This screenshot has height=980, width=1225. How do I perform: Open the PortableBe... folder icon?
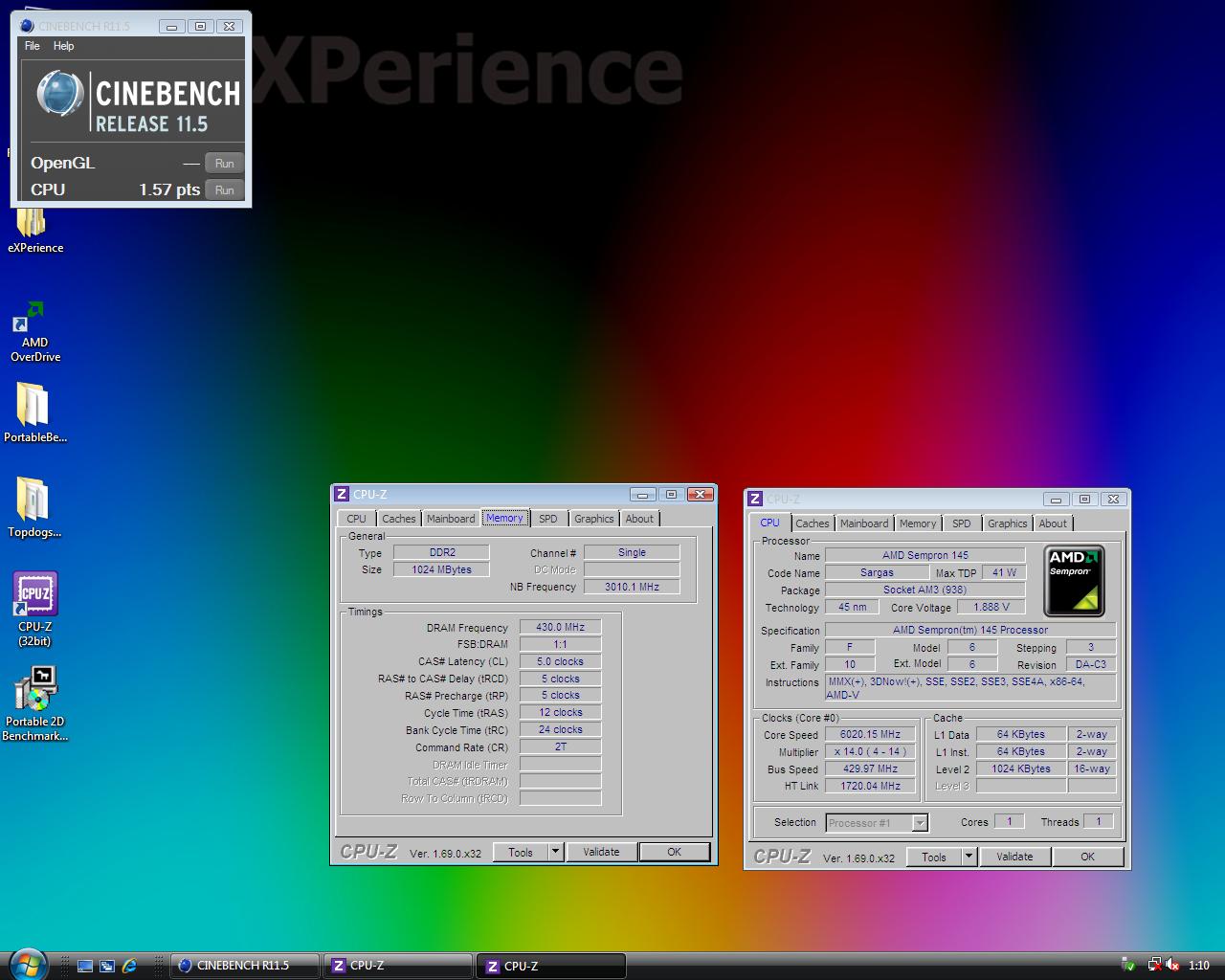coord(35,413)
